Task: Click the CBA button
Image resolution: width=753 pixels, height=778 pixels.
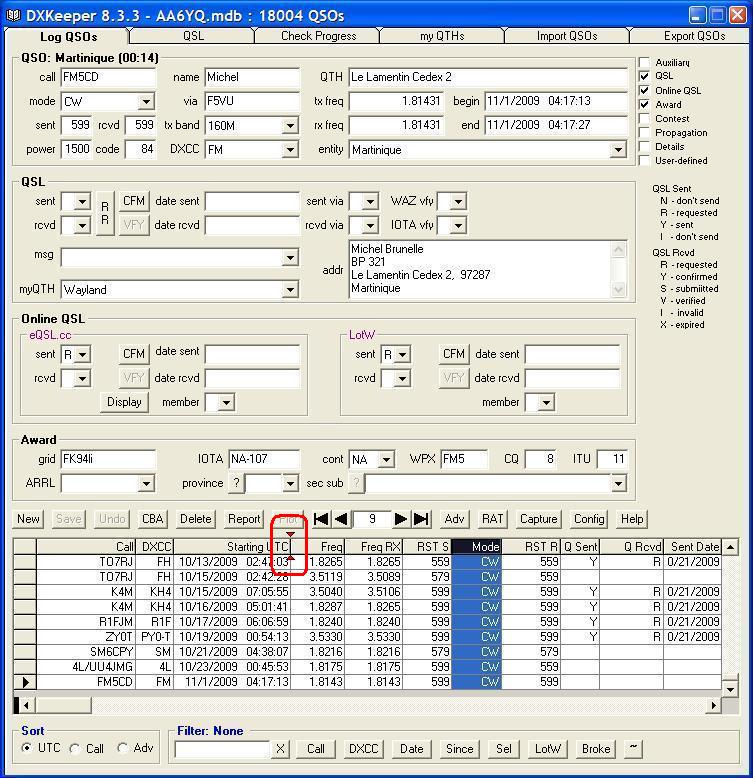Action: (152, 519)
